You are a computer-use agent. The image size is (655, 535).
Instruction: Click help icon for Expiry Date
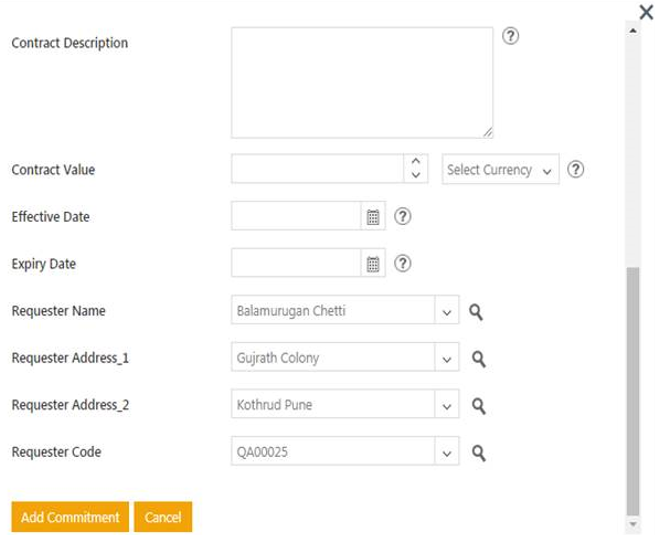tap(402, 264)
